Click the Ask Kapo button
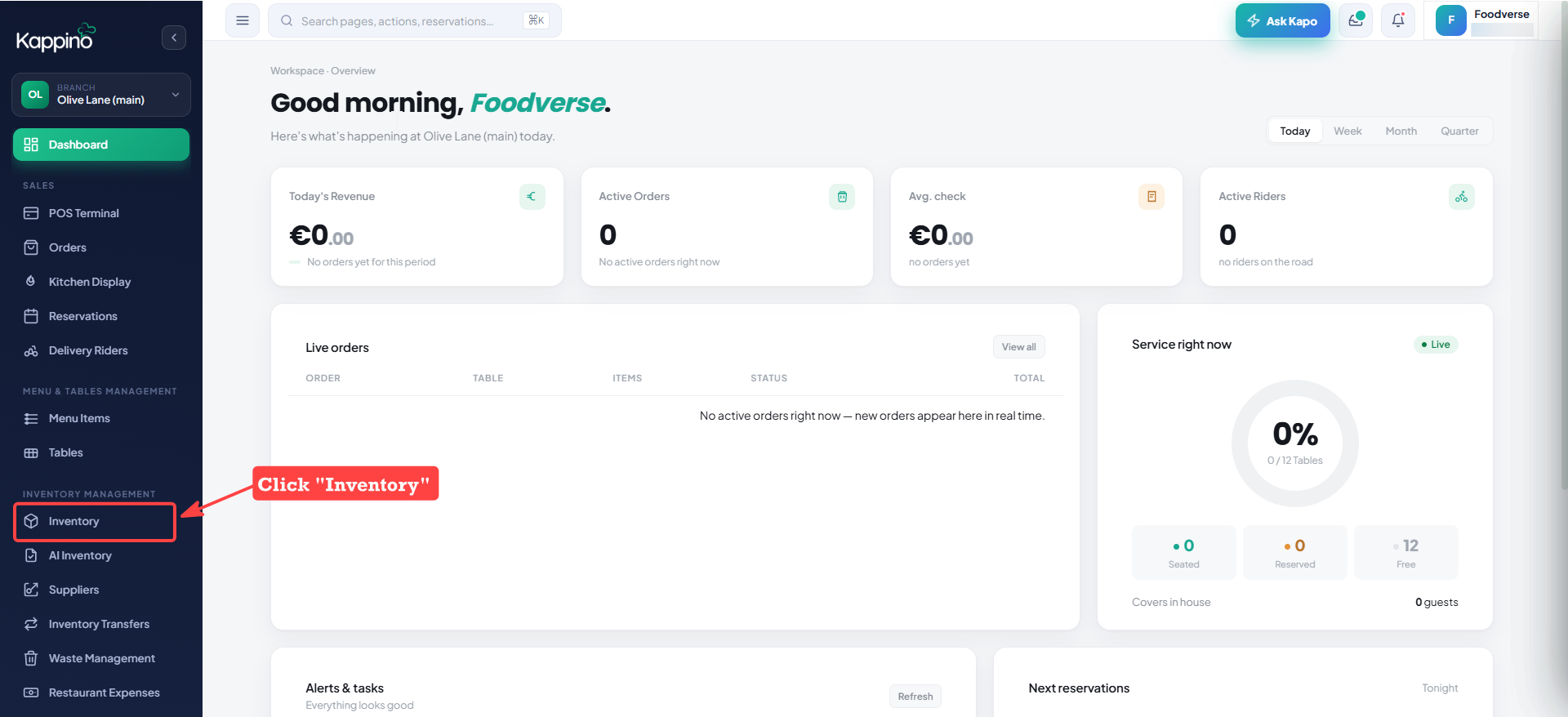Viewport: 1568px width, 717px height. pyautogui.click(x=1282, y=20)
